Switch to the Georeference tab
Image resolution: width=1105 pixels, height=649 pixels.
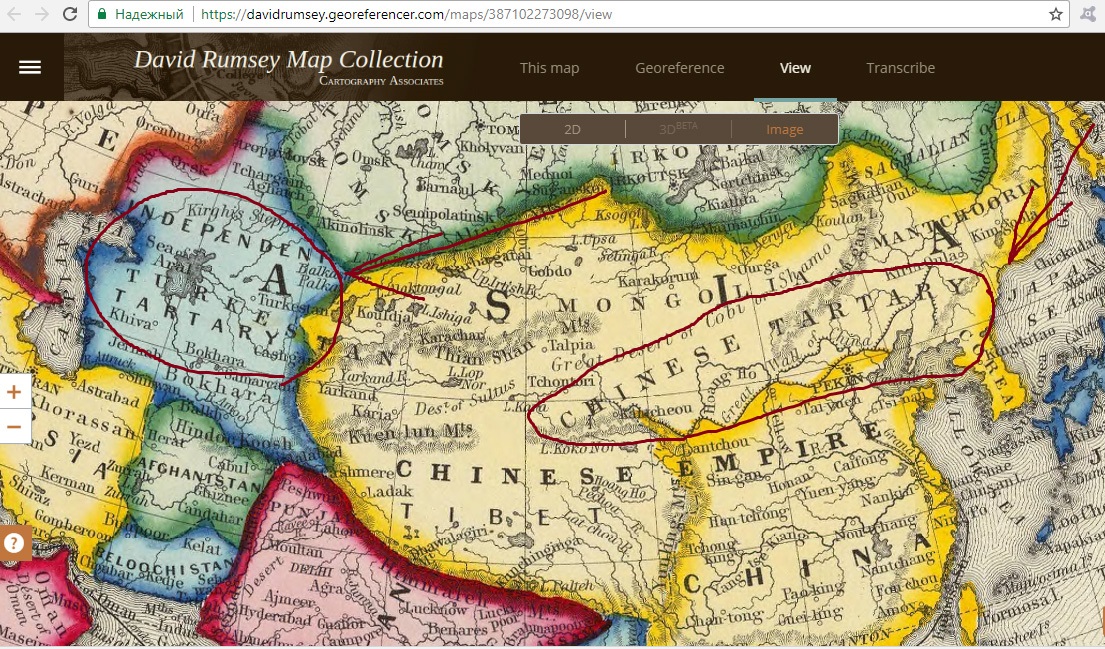point(679,68)
